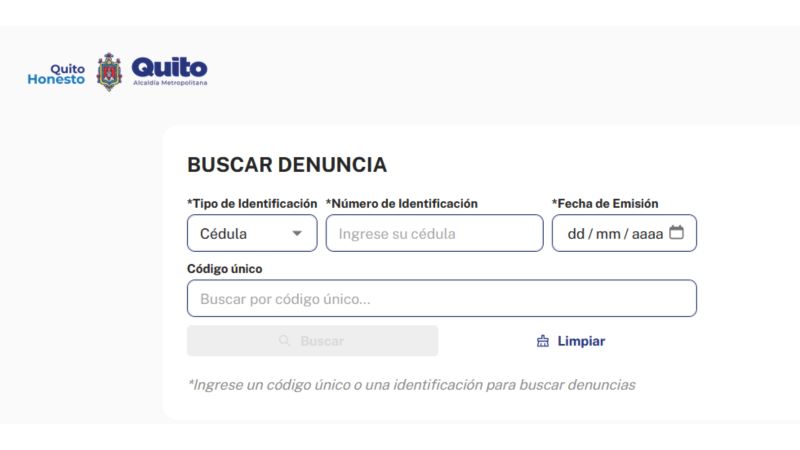Image resolution: width=800 pixels, height=450 pixels.
Task: Click the BUSCAR DENUNCIA heading
Action: pos(287,165)
